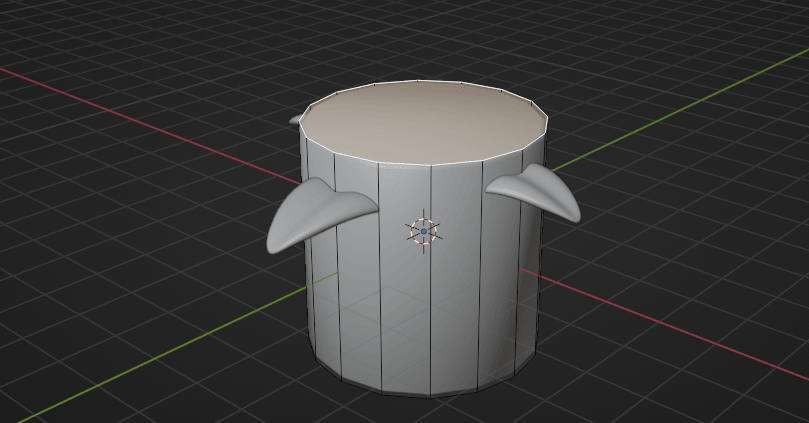This screenshot has height=423, width=809.
Task: Click the 3D cursor on the cylinder front
Action: pyautogui.click(x=423, y=231)
